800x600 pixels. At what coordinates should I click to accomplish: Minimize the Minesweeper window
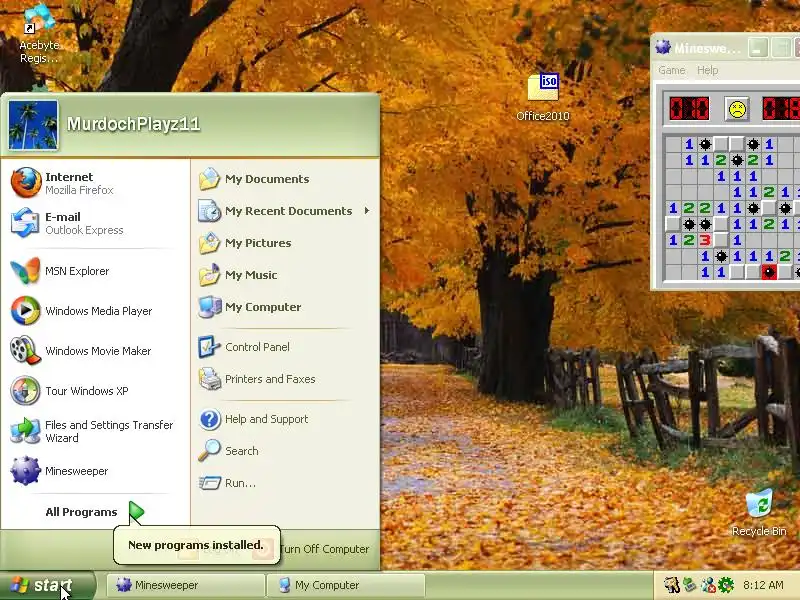pos(758,48)
